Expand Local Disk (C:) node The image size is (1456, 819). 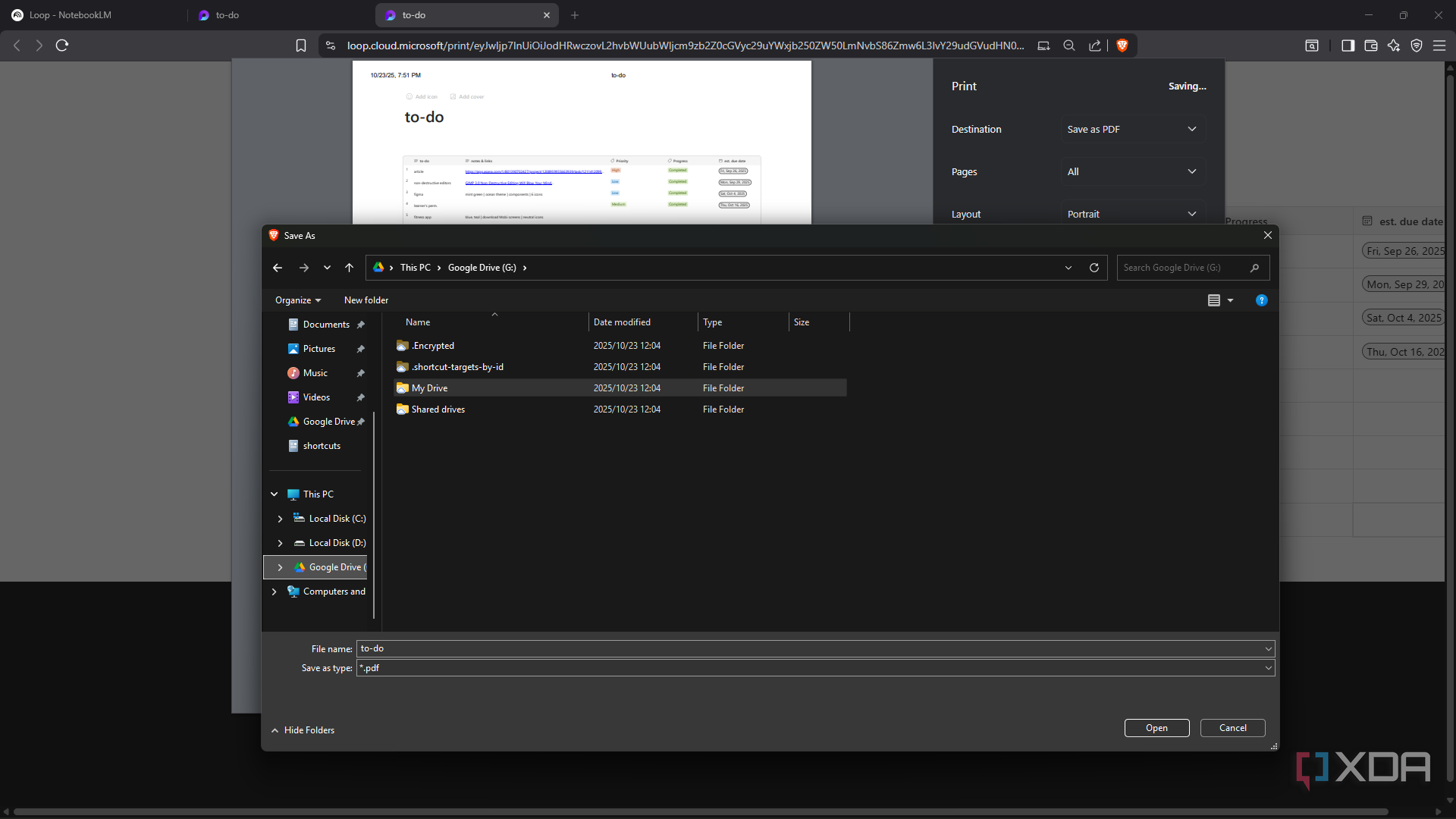tap(281, 519)
